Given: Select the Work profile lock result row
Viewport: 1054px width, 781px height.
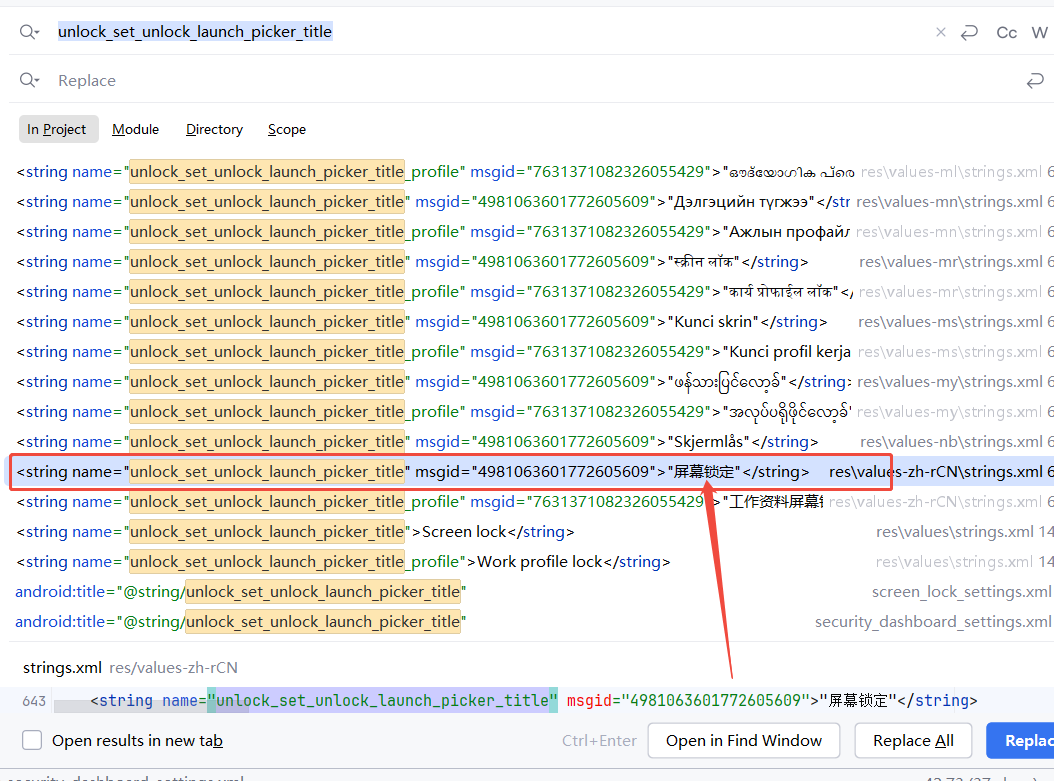Looking at the screenshot, I should click(x=531, y=562).
